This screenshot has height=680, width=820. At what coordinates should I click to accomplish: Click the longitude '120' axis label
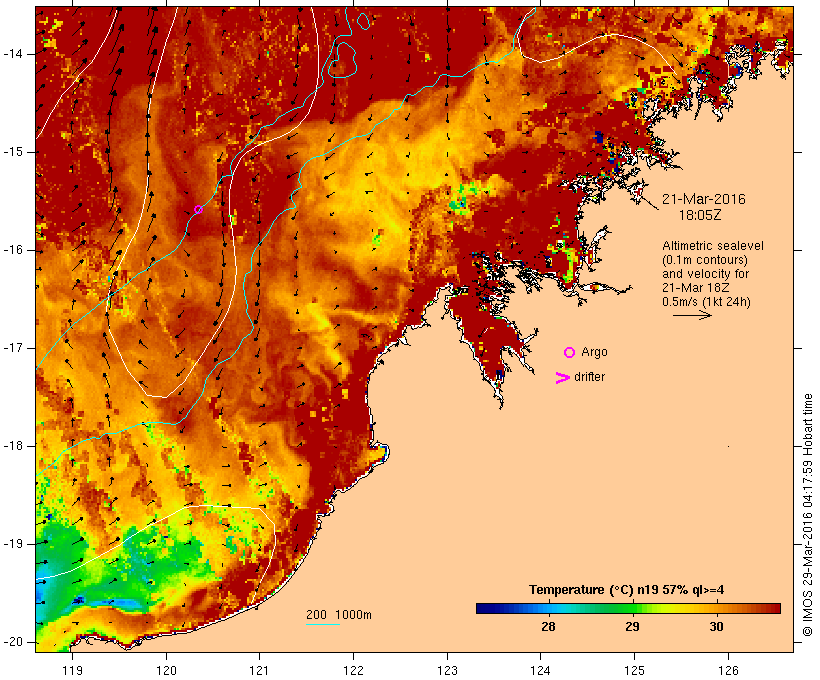[166, 670]
